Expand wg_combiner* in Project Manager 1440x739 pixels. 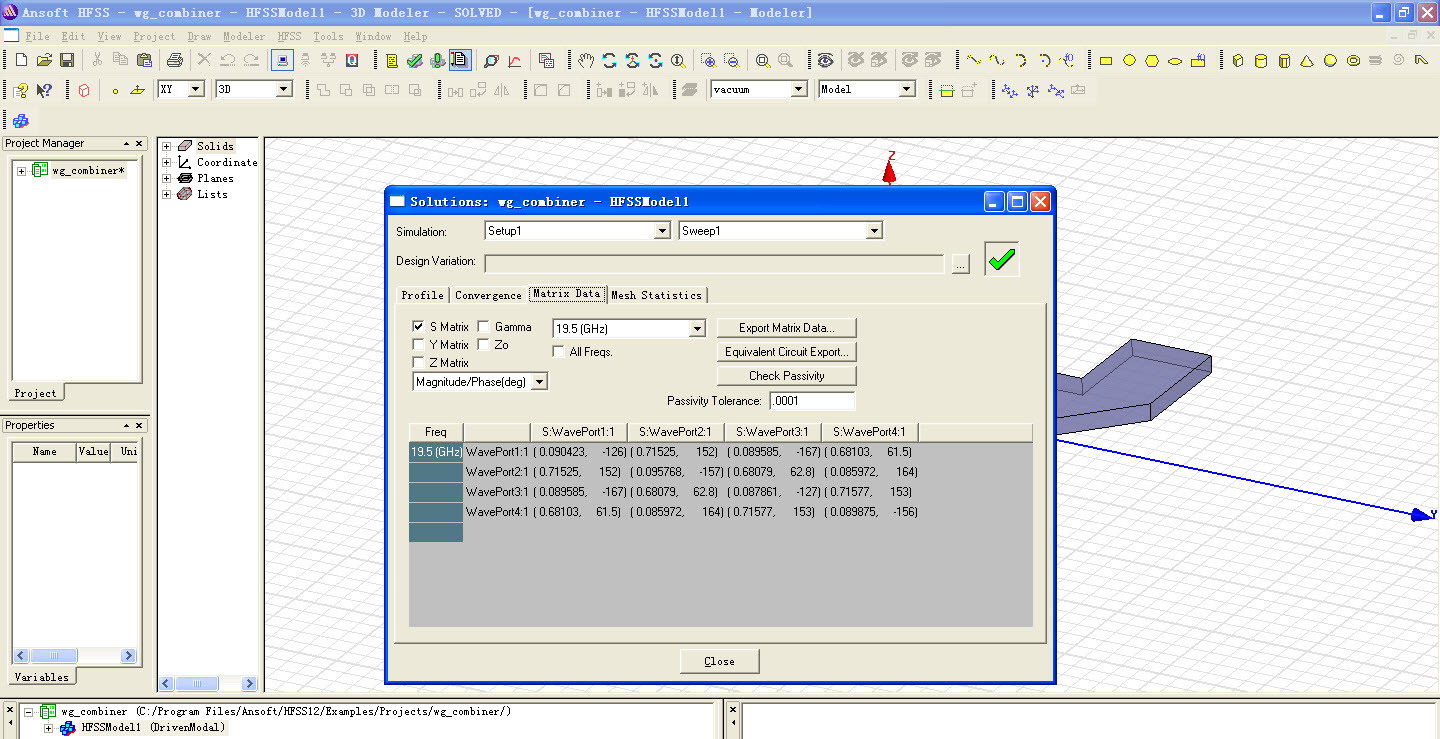[22, 171]
